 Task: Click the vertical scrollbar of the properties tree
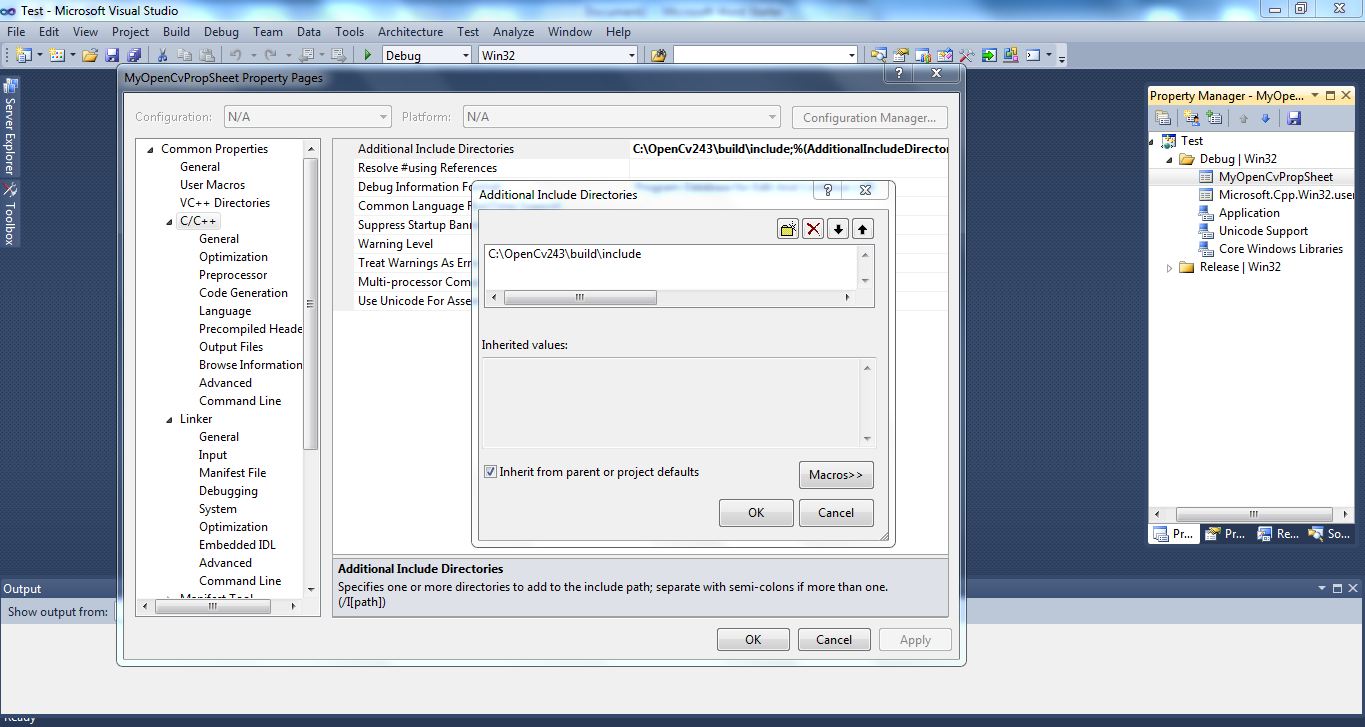pyautogui.click(x=311, y=304)
